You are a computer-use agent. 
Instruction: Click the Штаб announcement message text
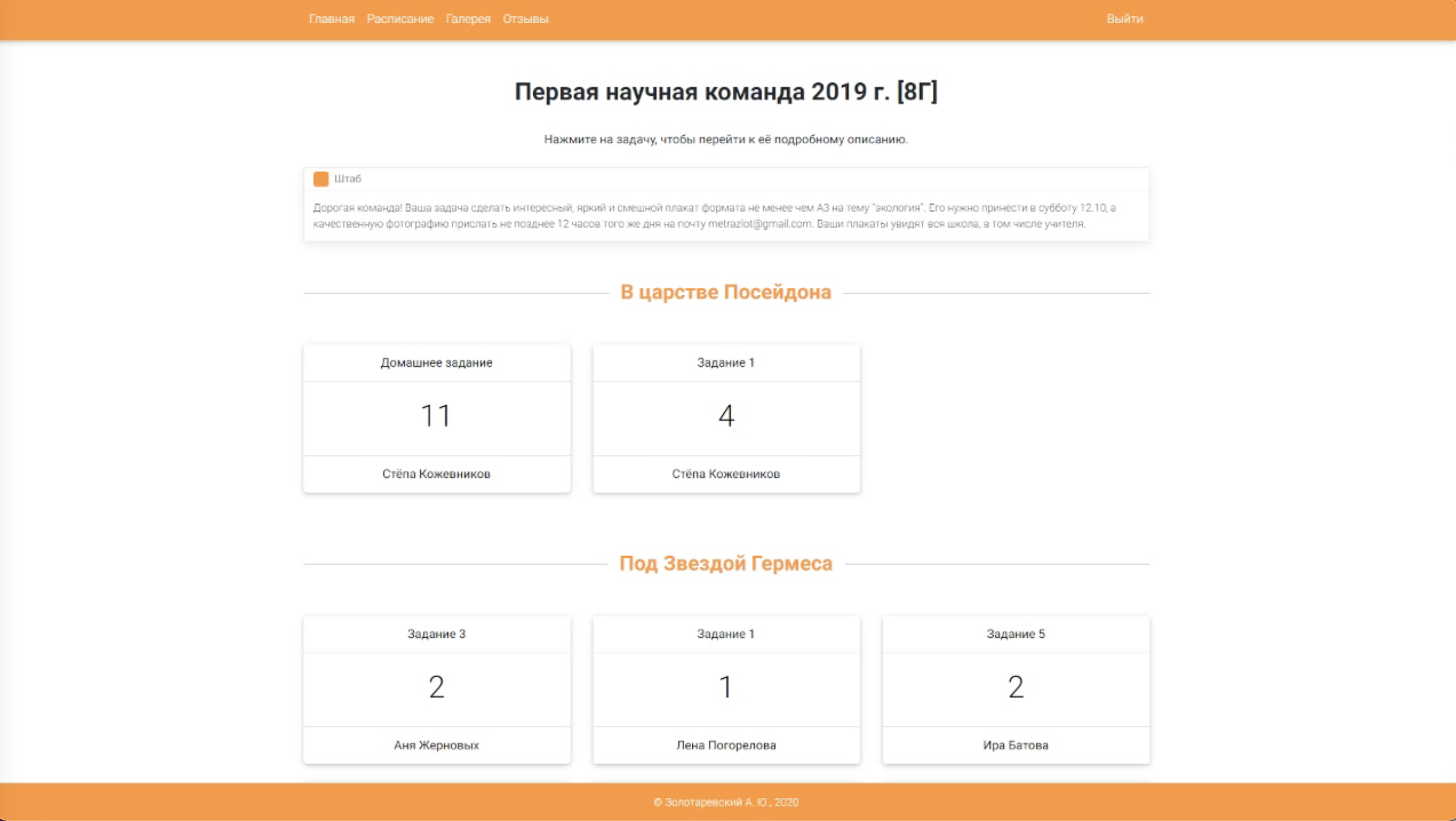pos(714,216)
